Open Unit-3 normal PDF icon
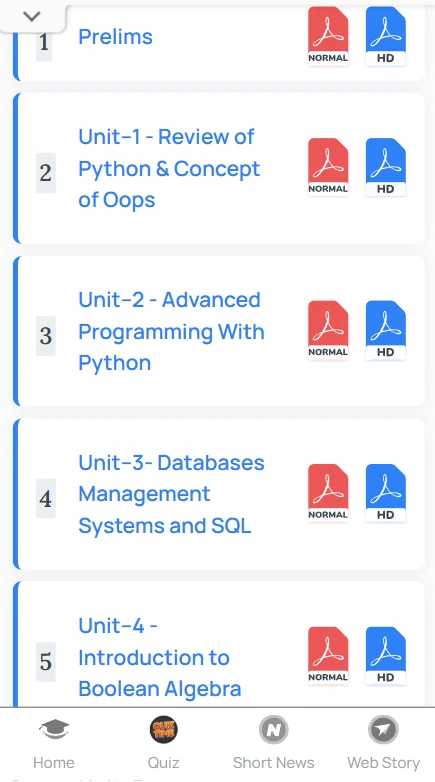The image size is (435, 782). tap(328, 493)
